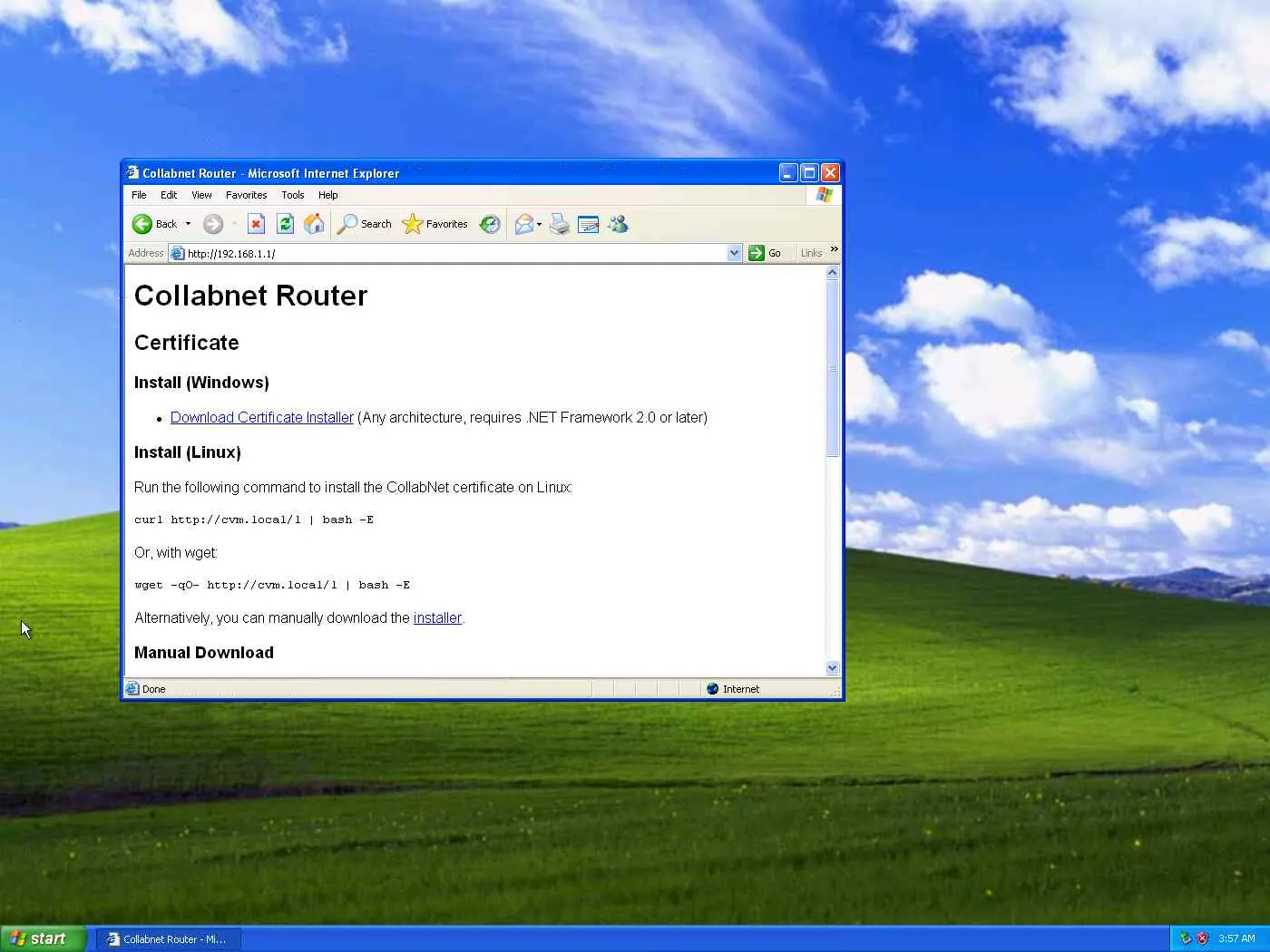Expand the Forward button history dropdown arrow
Image resolution: width=1270 pixels, height=952 pixels.
click(x=234, y=224)
